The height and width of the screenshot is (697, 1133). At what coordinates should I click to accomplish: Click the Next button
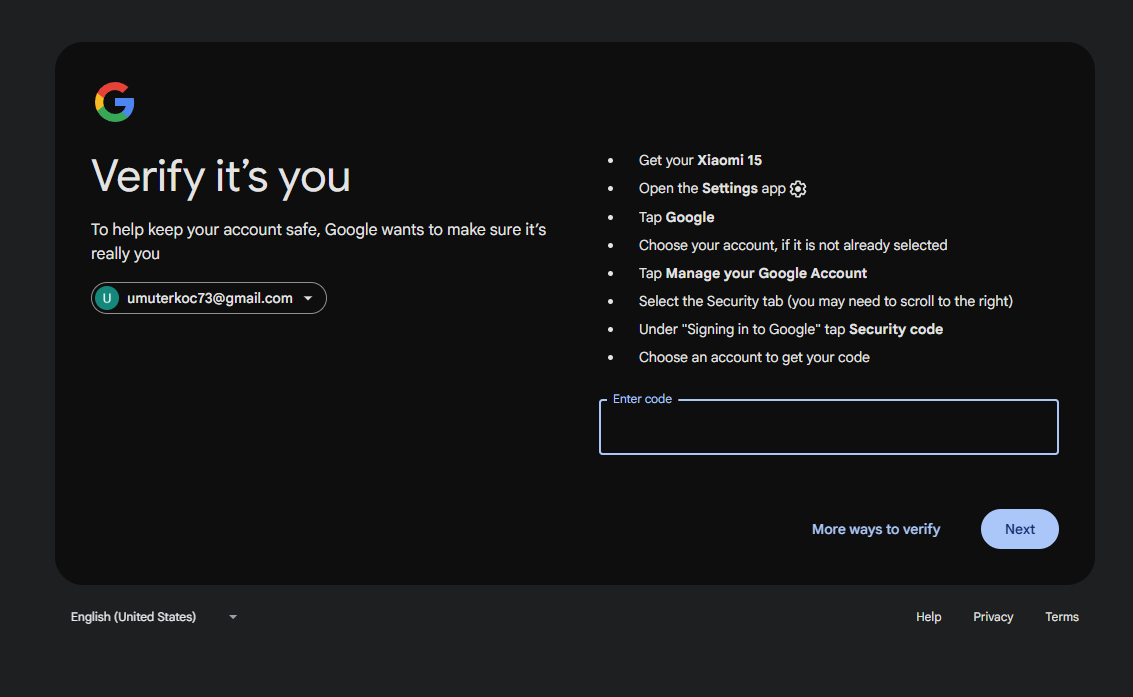point(1020,529)
